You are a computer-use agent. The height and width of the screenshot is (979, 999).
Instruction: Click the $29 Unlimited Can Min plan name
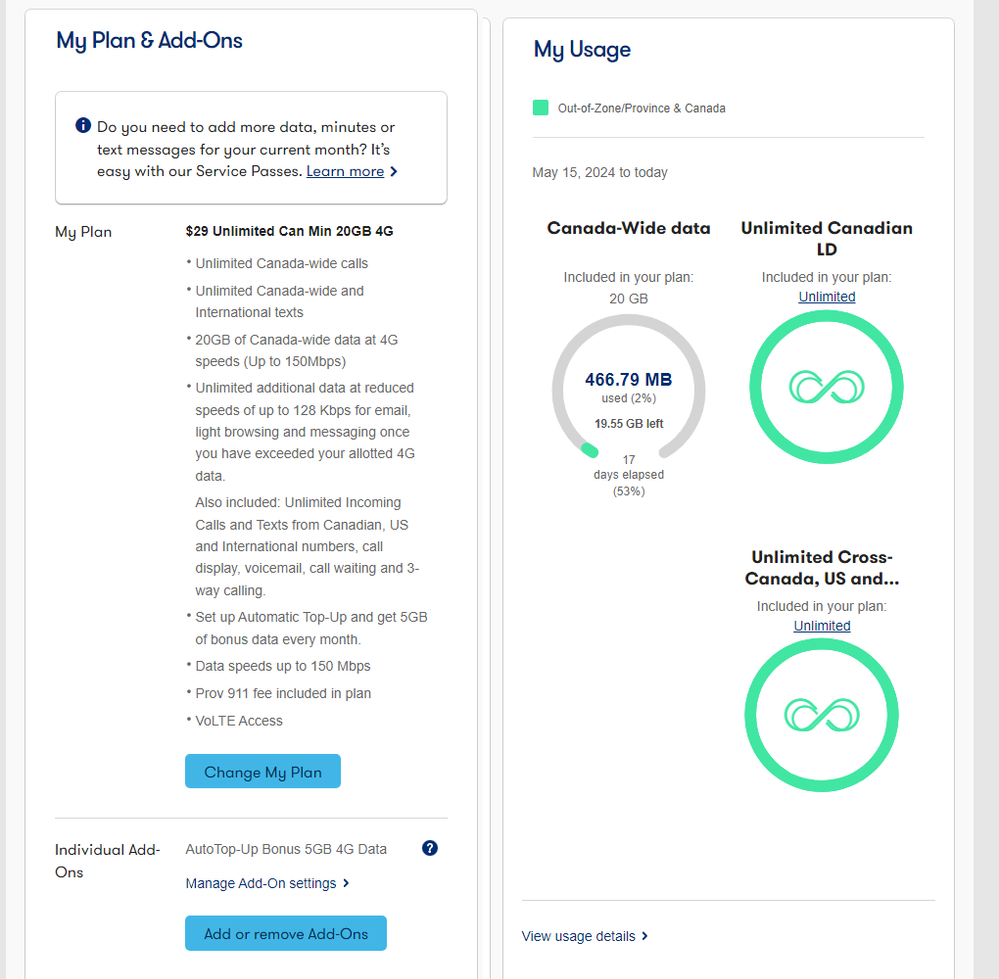click(x=290, y=231)
